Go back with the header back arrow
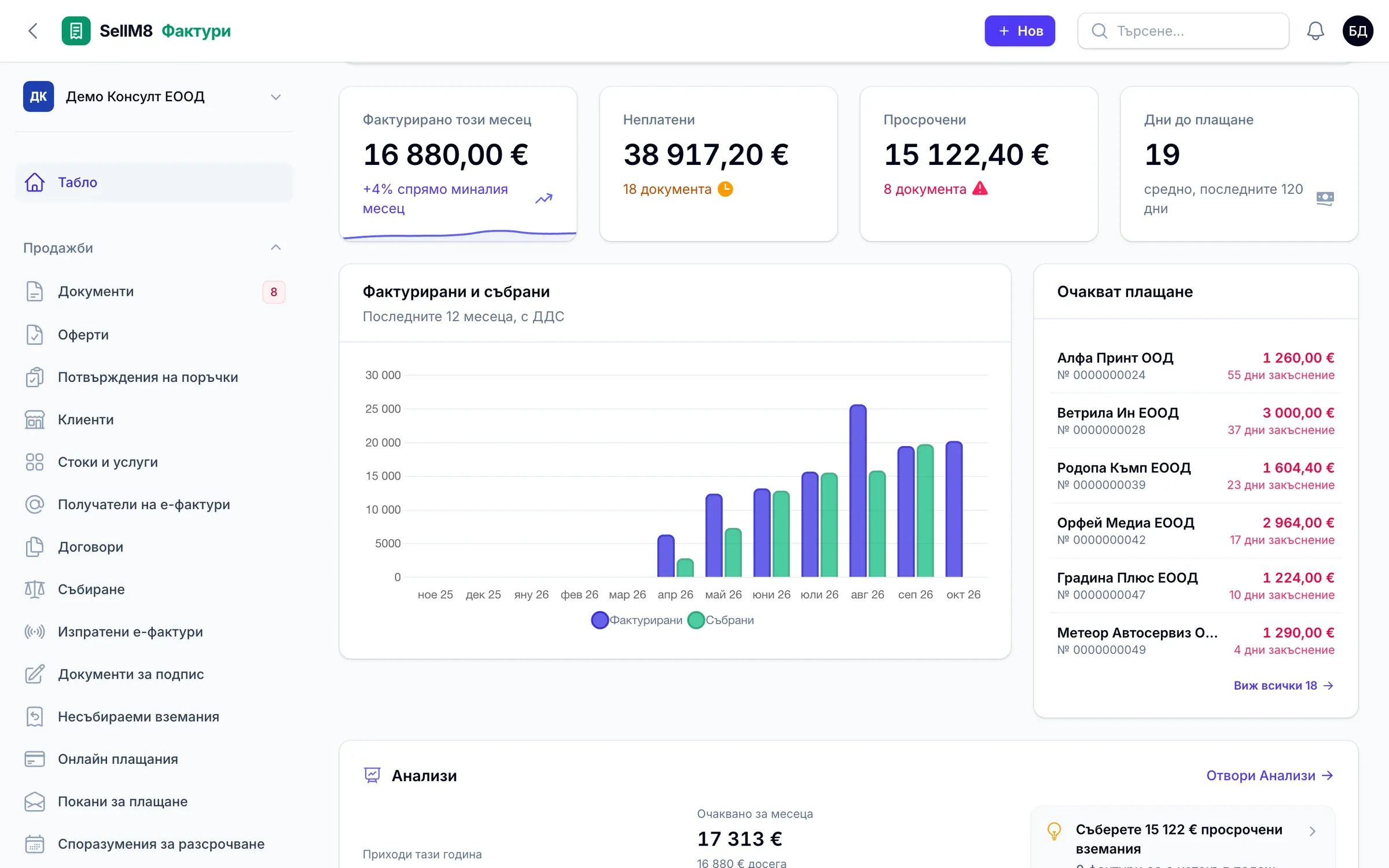This screenshot has width=1389, height=868. click(x=33, y=31)
